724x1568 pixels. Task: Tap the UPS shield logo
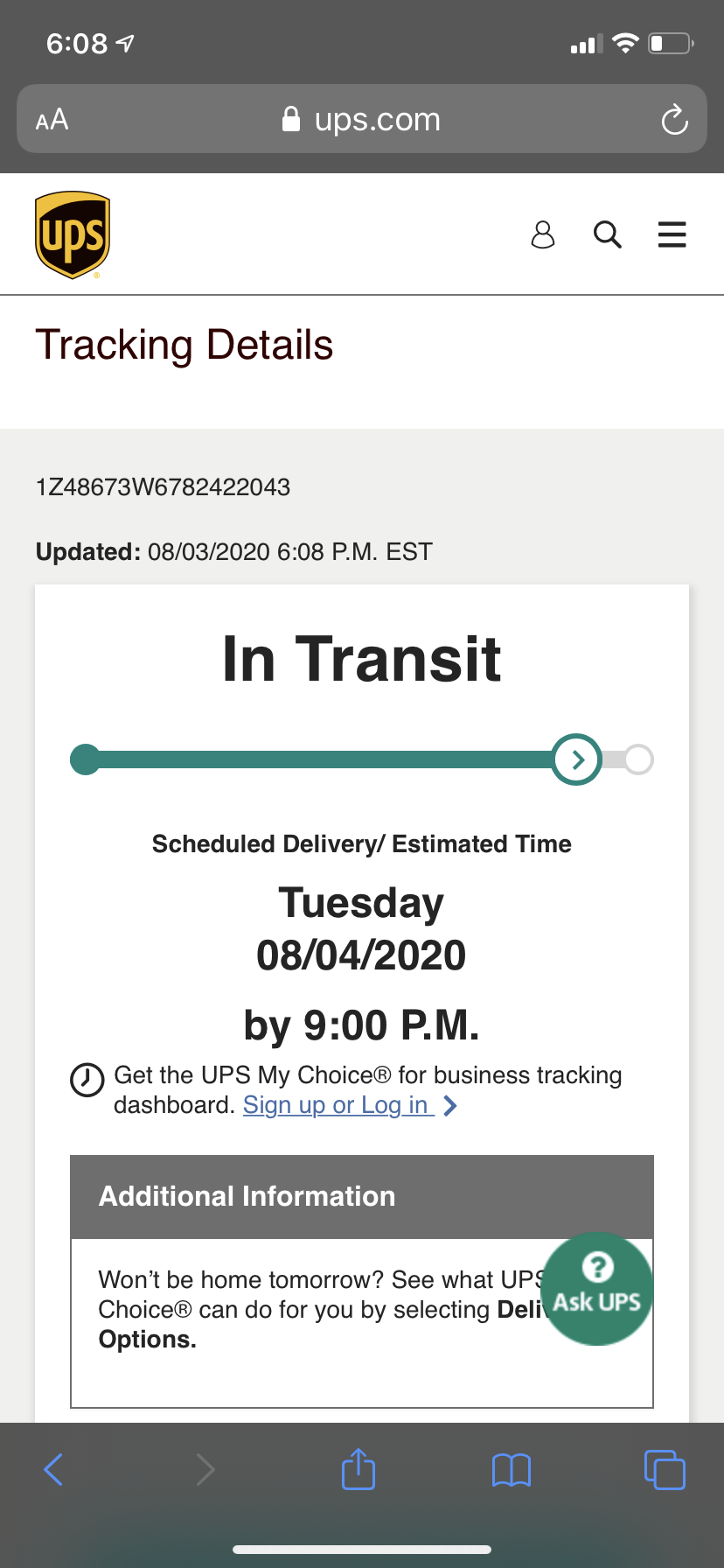pos(73,234)
